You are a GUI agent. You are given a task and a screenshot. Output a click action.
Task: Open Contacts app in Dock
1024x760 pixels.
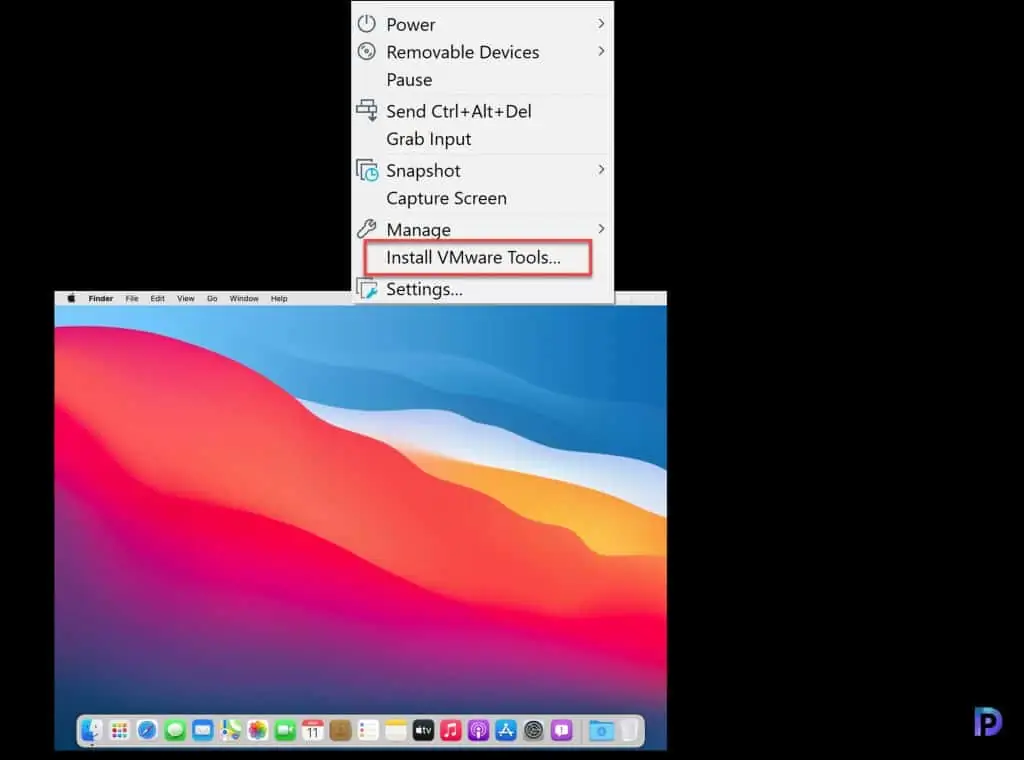click(x=340, y=731)
